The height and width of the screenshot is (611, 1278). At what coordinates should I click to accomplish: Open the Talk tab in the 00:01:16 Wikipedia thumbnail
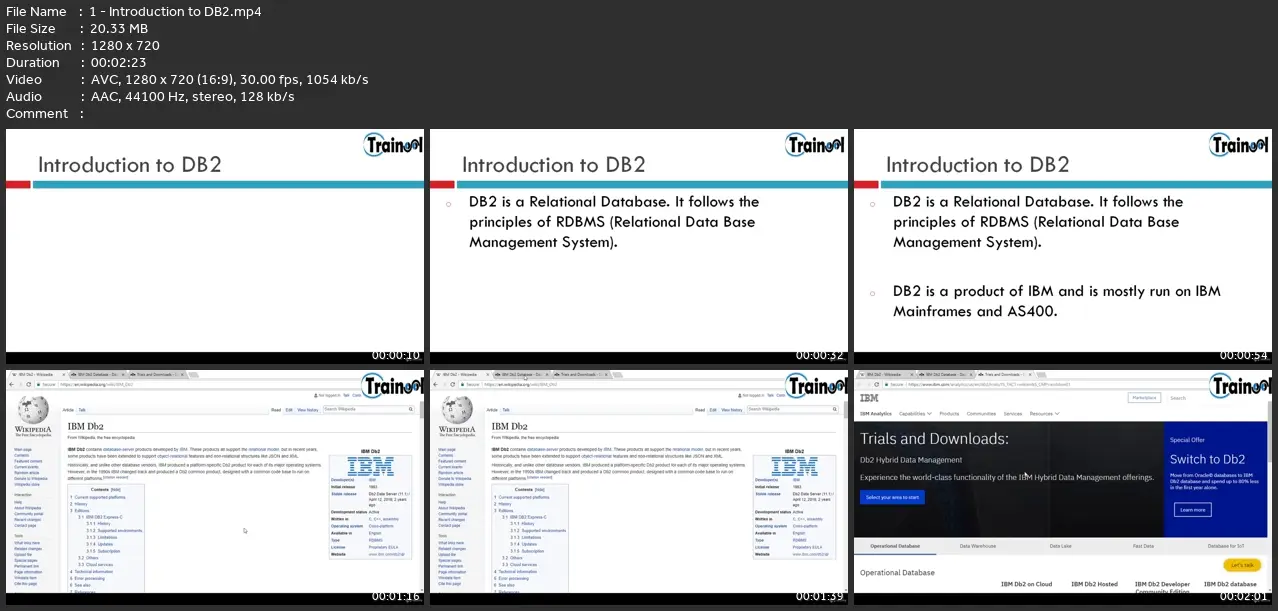coord(82,410)
